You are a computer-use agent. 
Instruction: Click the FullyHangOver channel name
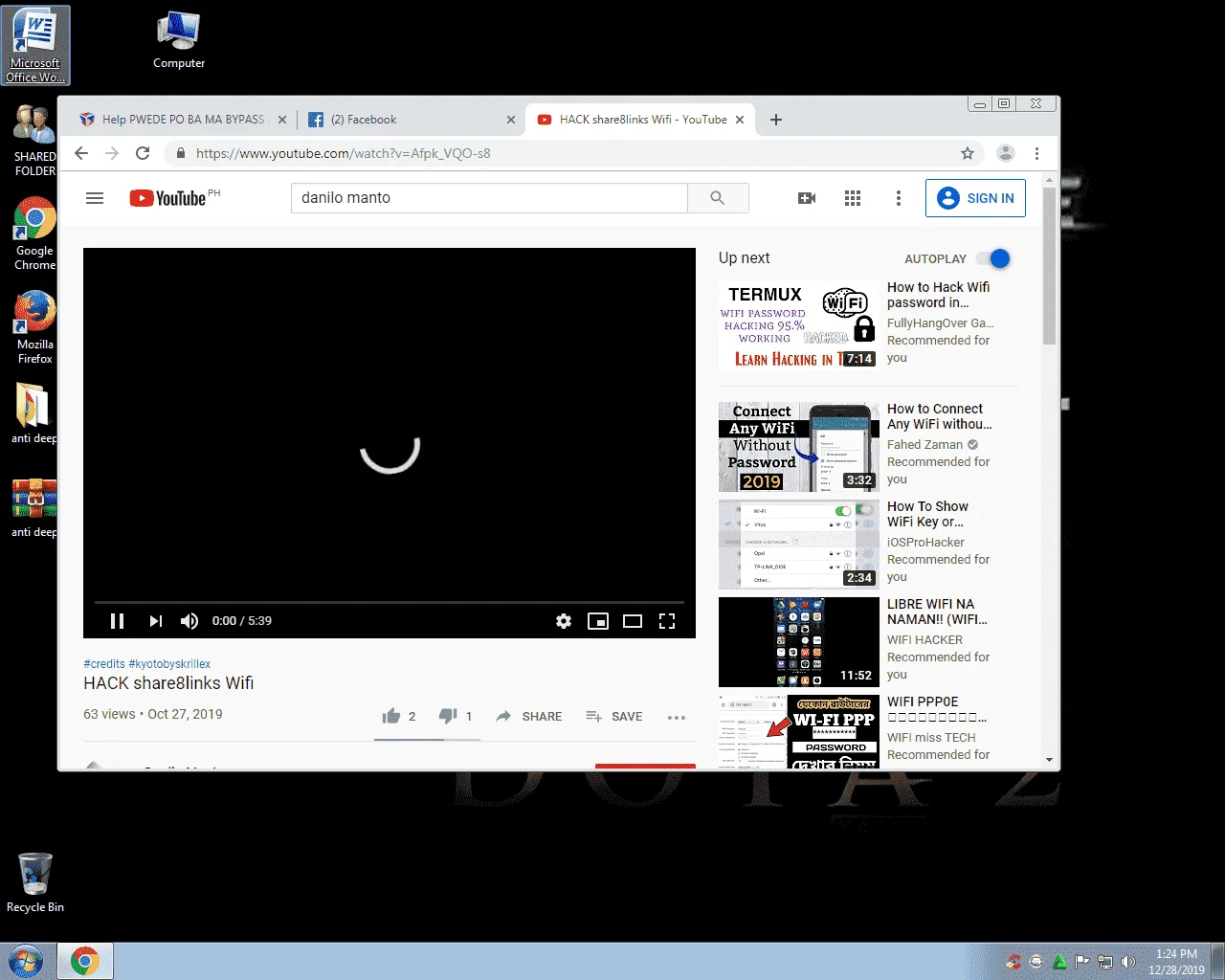click(940, 323)
